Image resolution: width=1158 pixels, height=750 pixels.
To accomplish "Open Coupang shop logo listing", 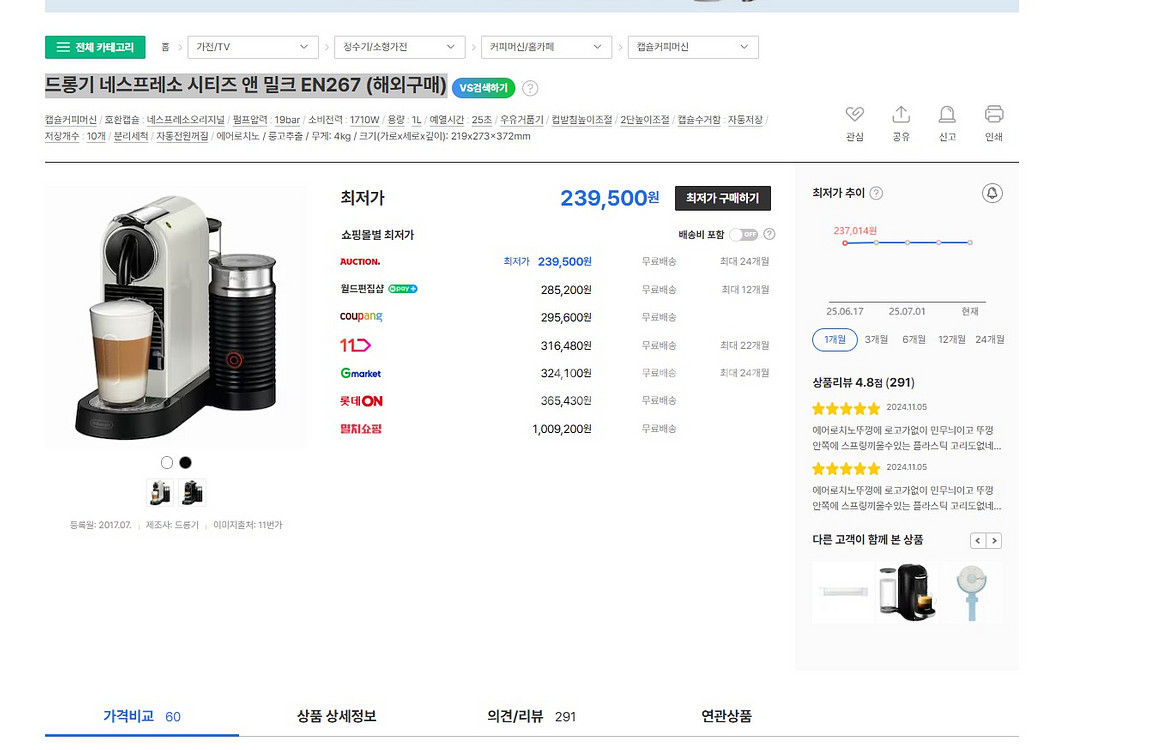I will (361, 317).
